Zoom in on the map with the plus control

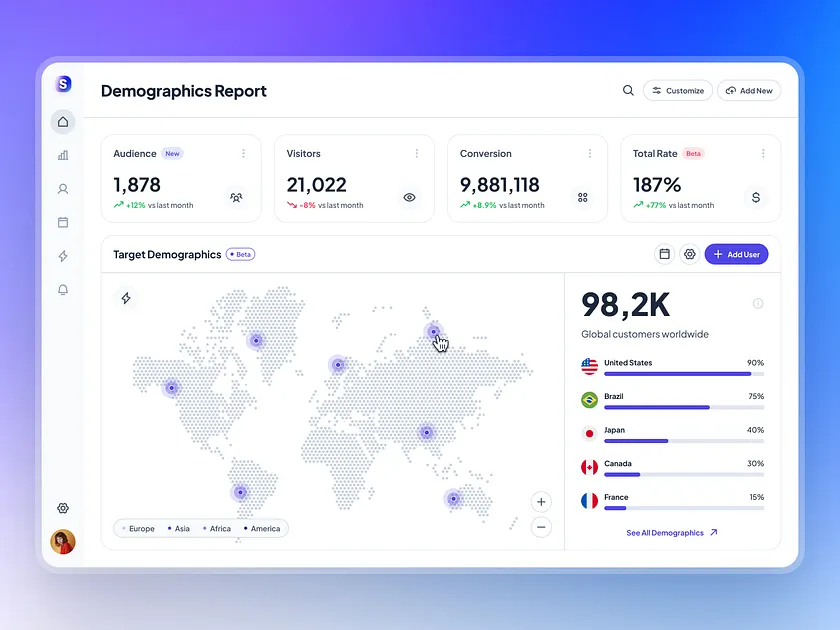coord(541,501)
